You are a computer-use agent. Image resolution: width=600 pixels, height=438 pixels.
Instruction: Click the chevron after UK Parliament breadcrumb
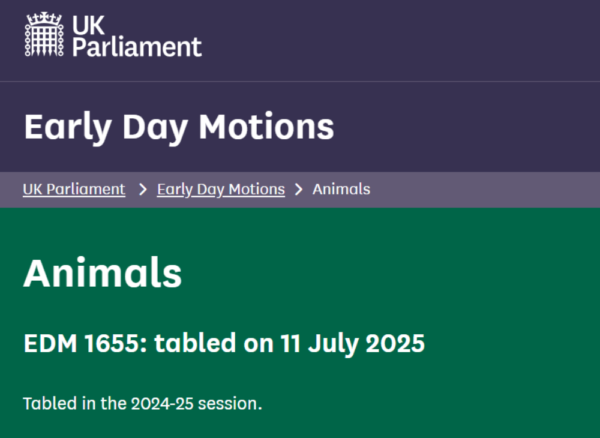coord(142,189)
